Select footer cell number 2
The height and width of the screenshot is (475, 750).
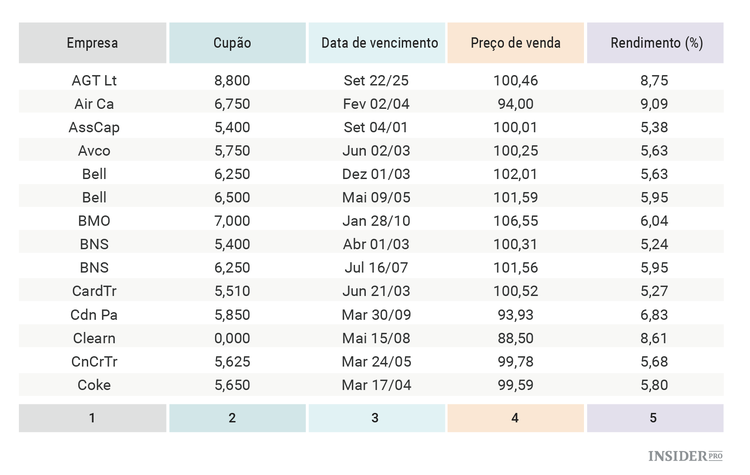pos(232,418)
